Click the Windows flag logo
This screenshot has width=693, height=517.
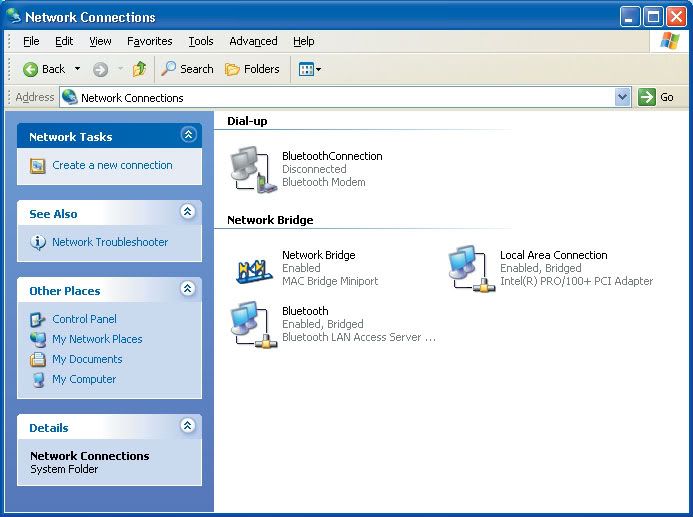point(669,41)
